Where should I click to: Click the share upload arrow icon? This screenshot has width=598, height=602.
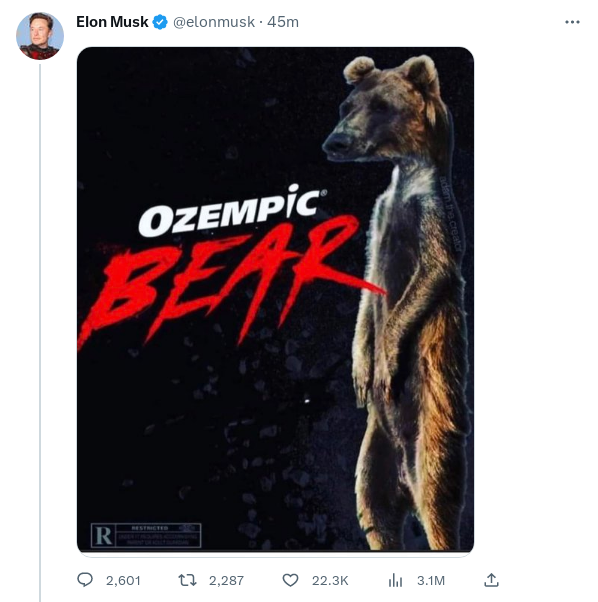click(x=491, y=580)
